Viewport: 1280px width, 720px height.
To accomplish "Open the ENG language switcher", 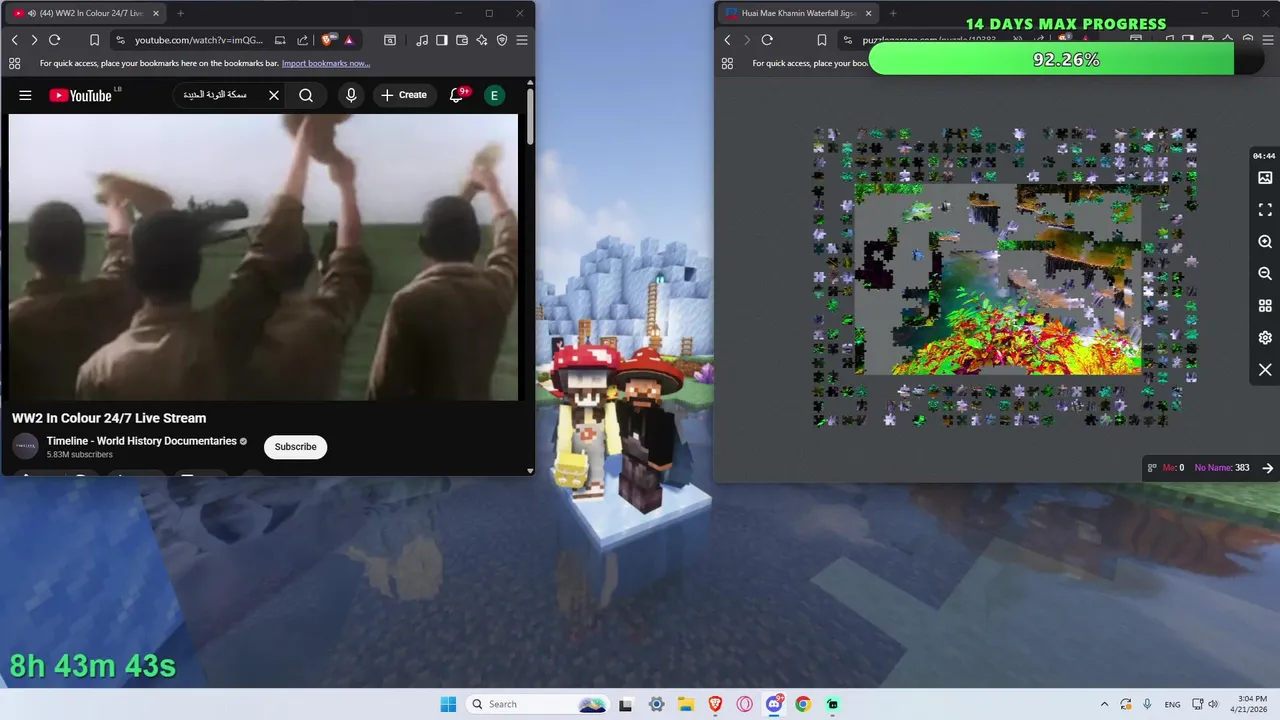I will 1172,704.
